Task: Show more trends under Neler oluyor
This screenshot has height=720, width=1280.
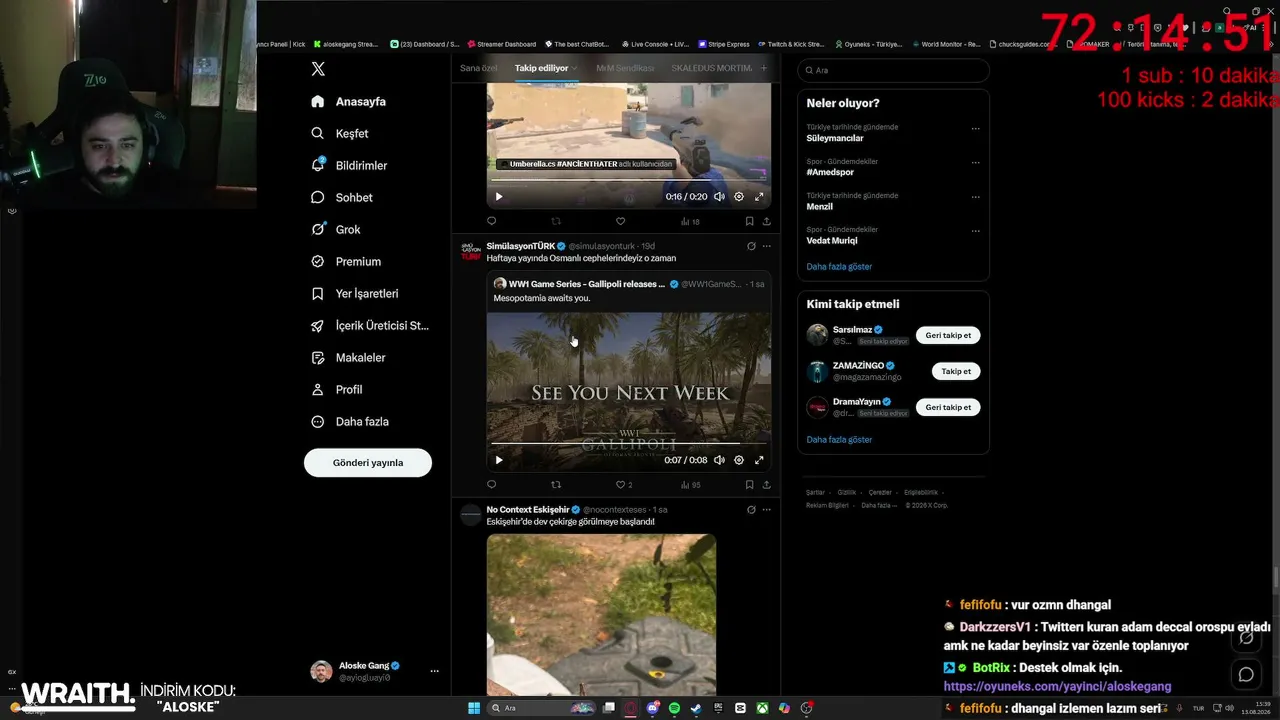Action: click(839, 267)
